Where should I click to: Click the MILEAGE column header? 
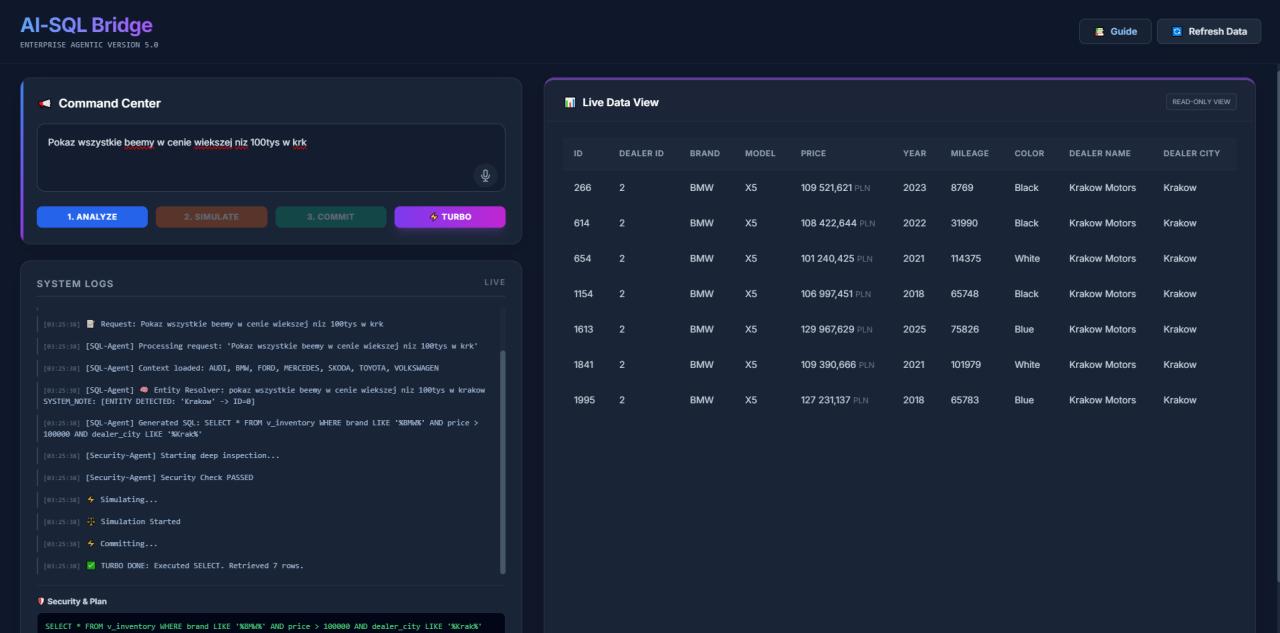[x=970, y=154]
